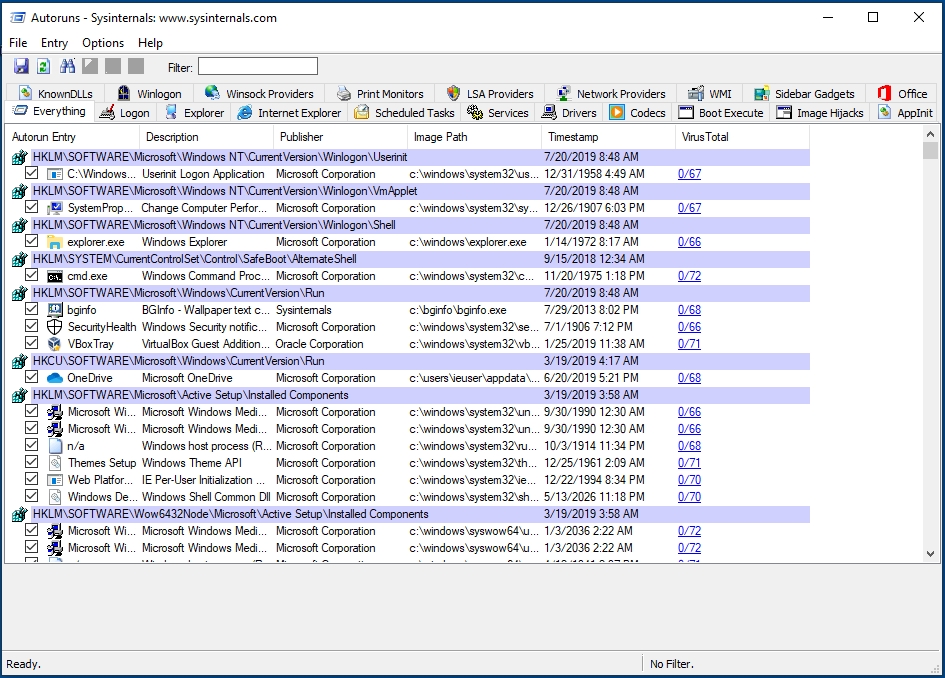
Task: Open the Options menu
Action: pyautogui.click(x=103, y=43)
